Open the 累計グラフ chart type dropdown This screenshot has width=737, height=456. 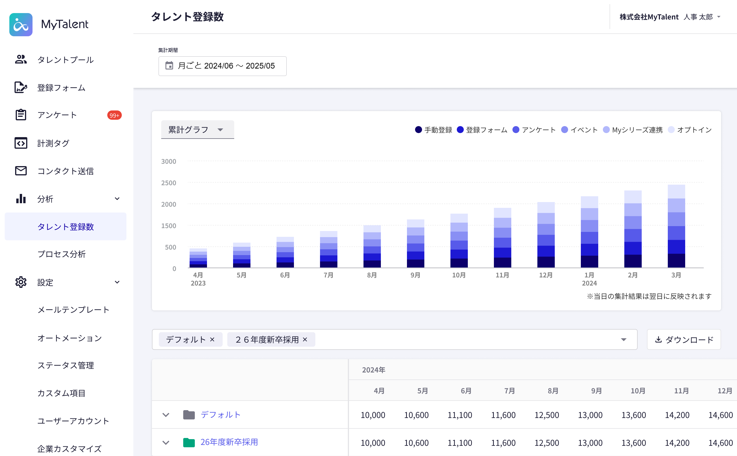[197, 130]
